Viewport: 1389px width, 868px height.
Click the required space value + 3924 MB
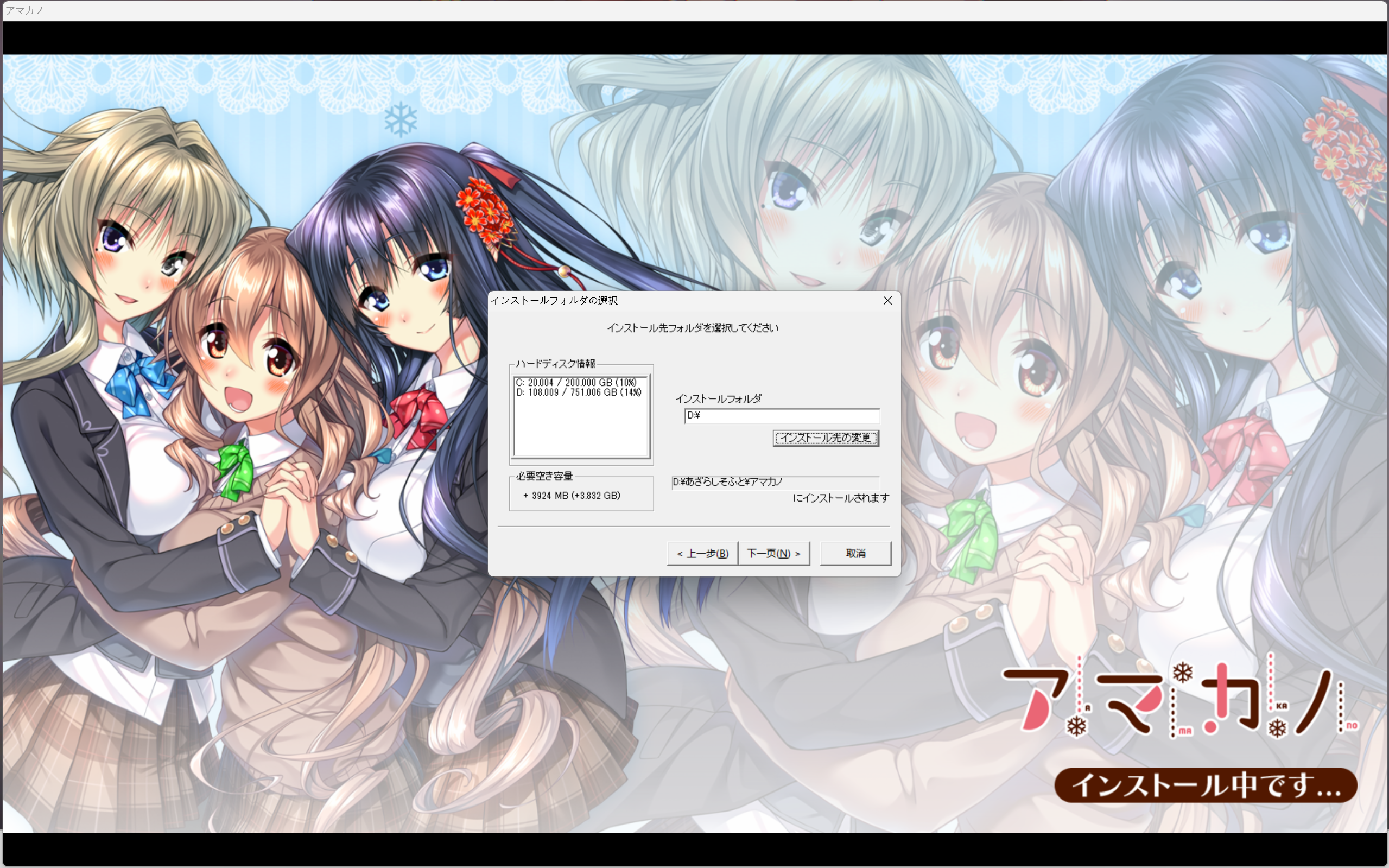click(x=572, y=496)
